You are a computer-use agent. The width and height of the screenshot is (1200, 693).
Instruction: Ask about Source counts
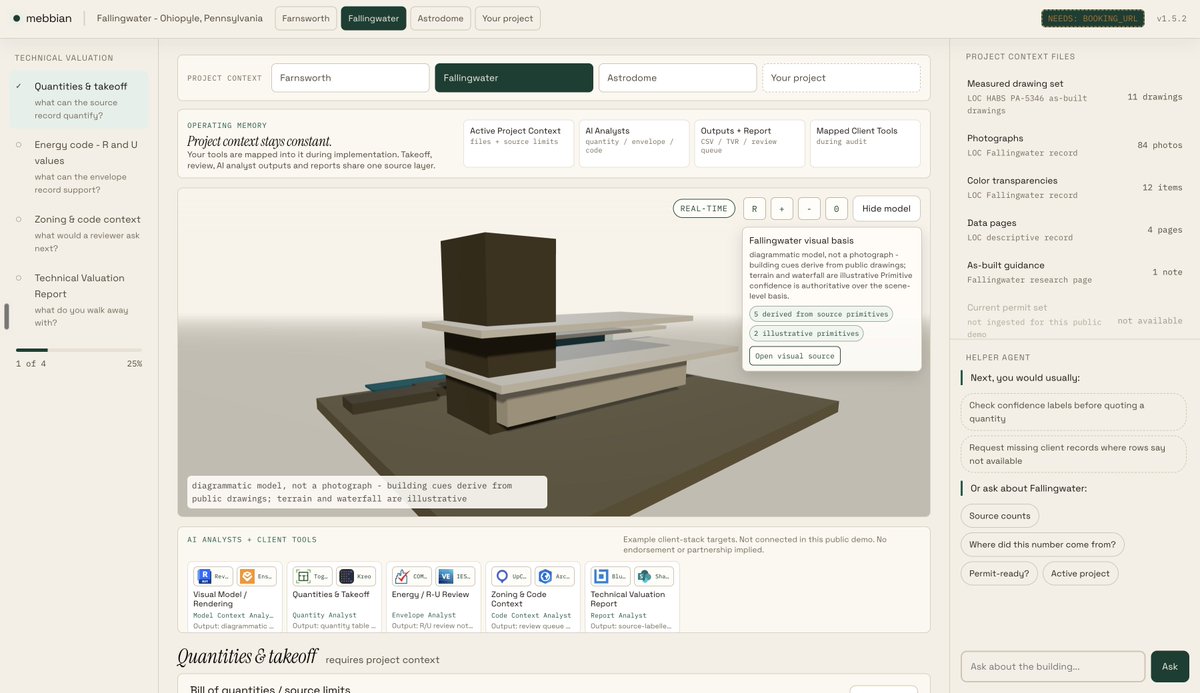click(1000, 516)
